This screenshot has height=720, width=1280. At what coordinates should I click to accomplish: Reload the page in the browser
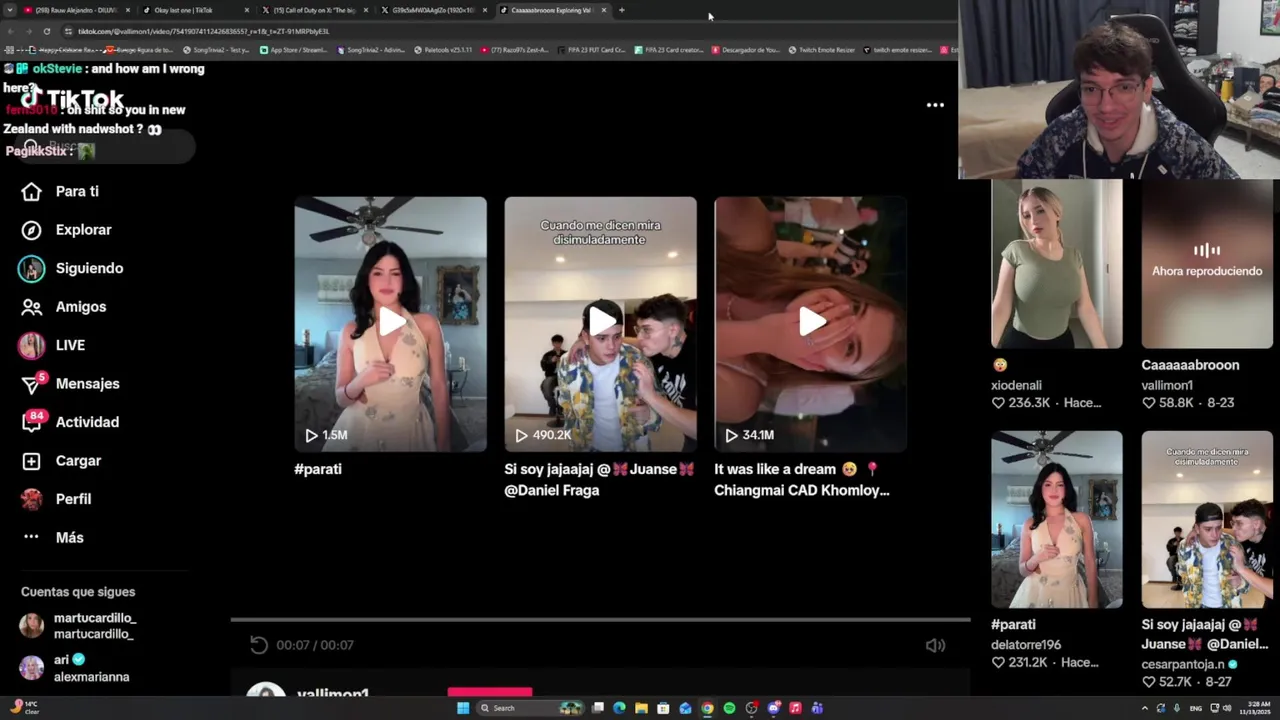point(46,31)
